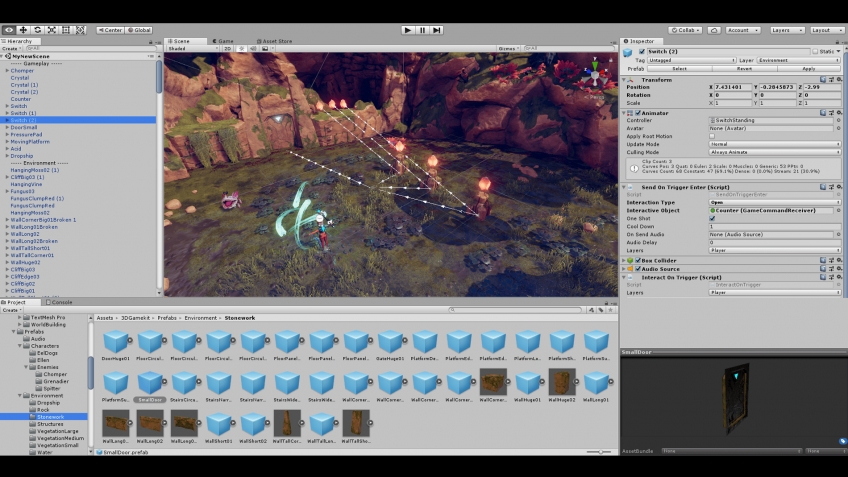848x477 pixels.
Task: Click the Hierarchy vertical scrollbar
Action: 159,76
